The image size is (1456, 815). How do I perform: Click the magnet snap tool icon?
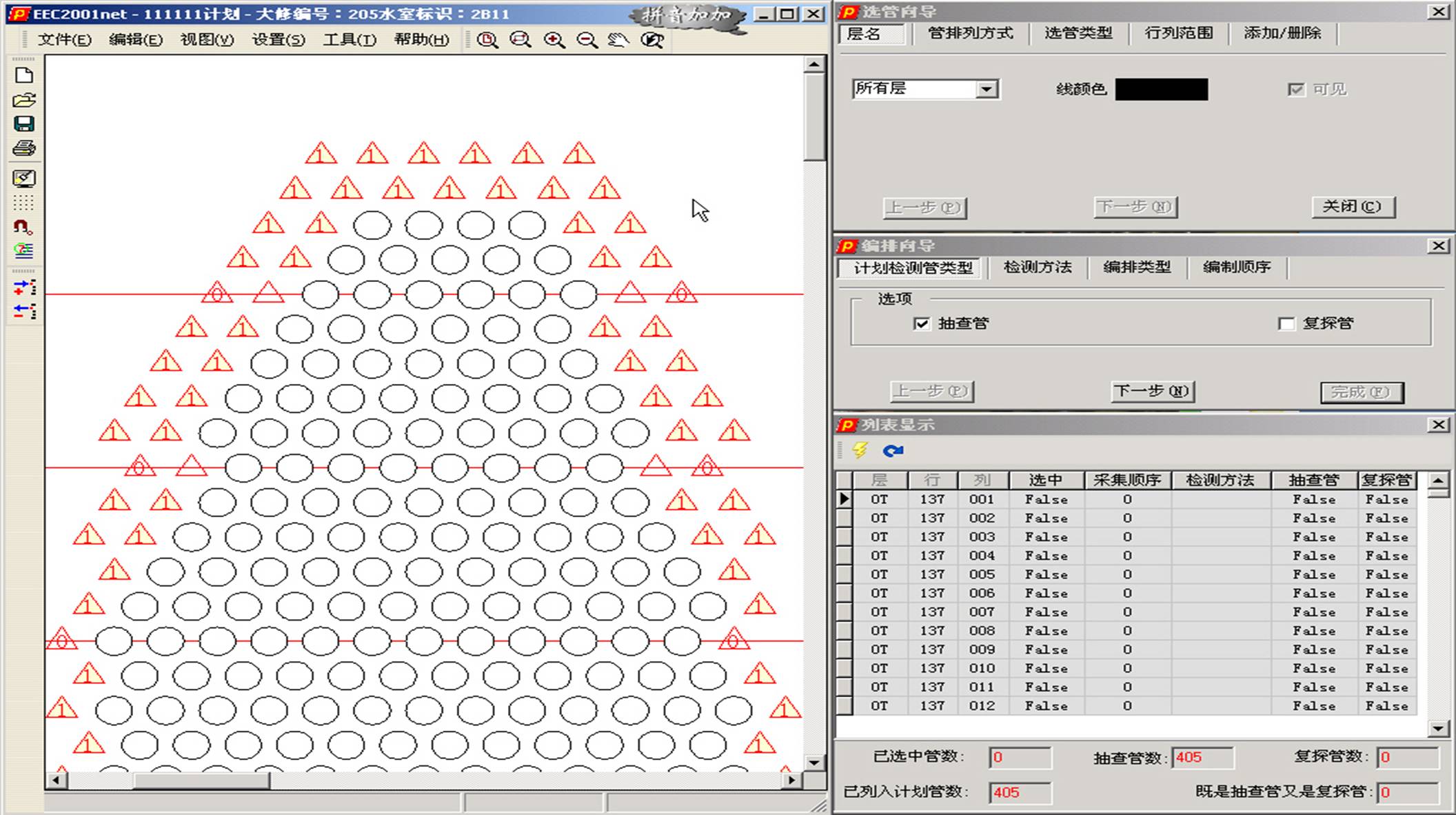[23, 227]
